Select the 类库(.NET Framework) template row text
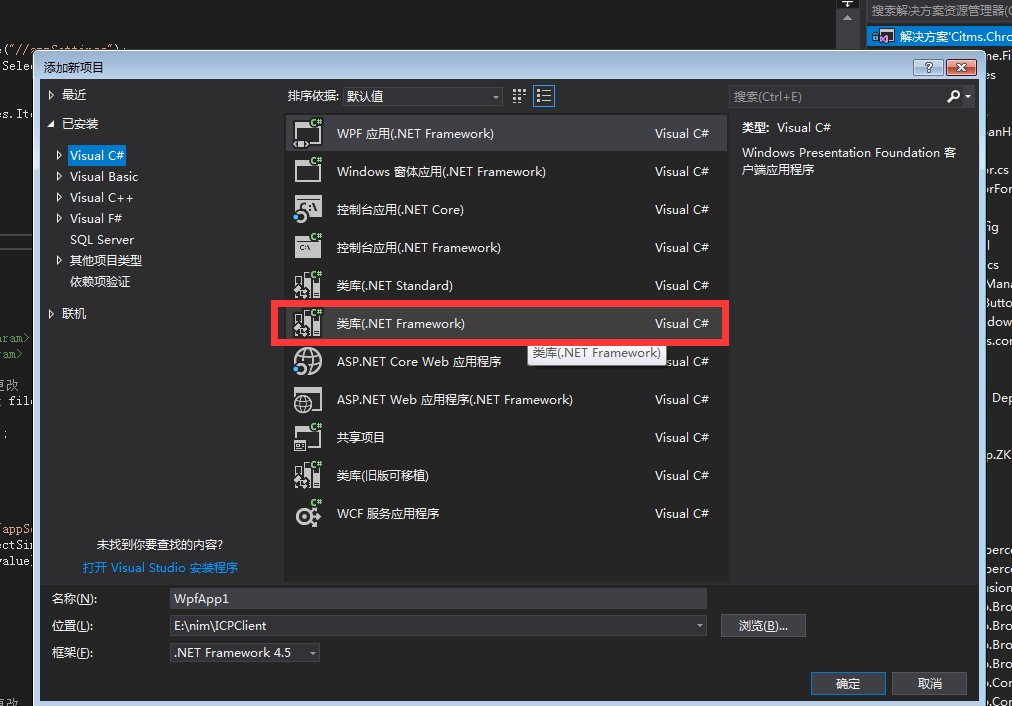Viewport: 1012px width, 706px height. point(400,323)
